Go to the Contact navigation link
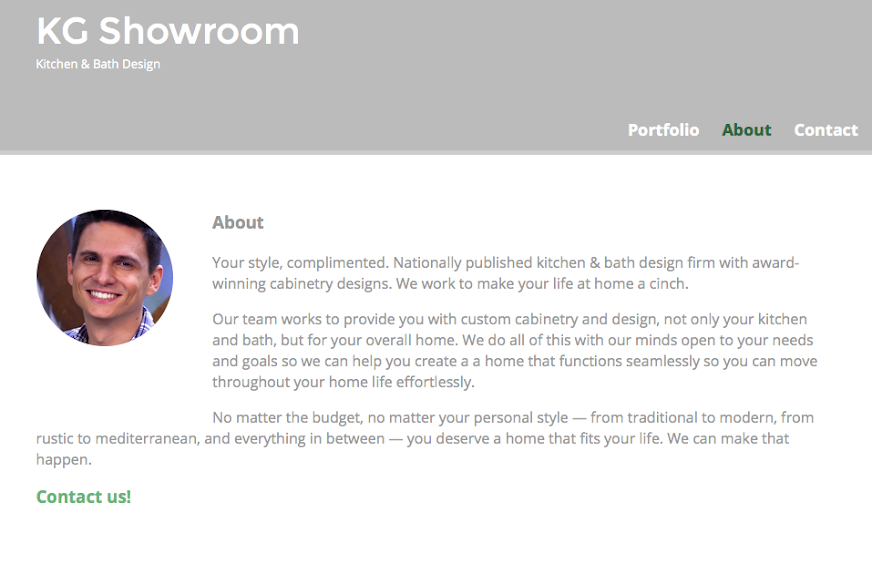Screen dimensions: 872x564 point(826,130)
